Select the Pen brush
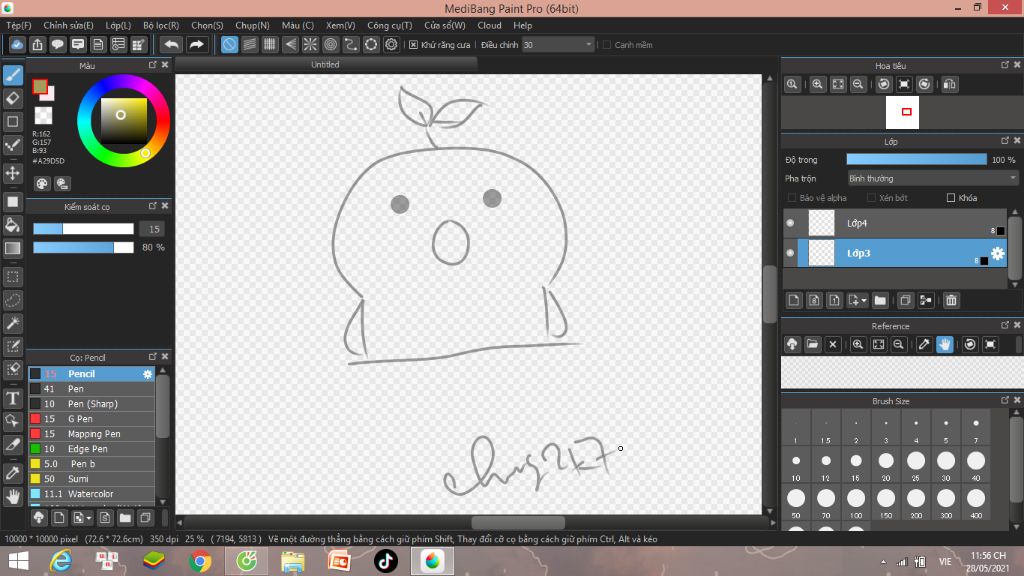 point(91,389)
